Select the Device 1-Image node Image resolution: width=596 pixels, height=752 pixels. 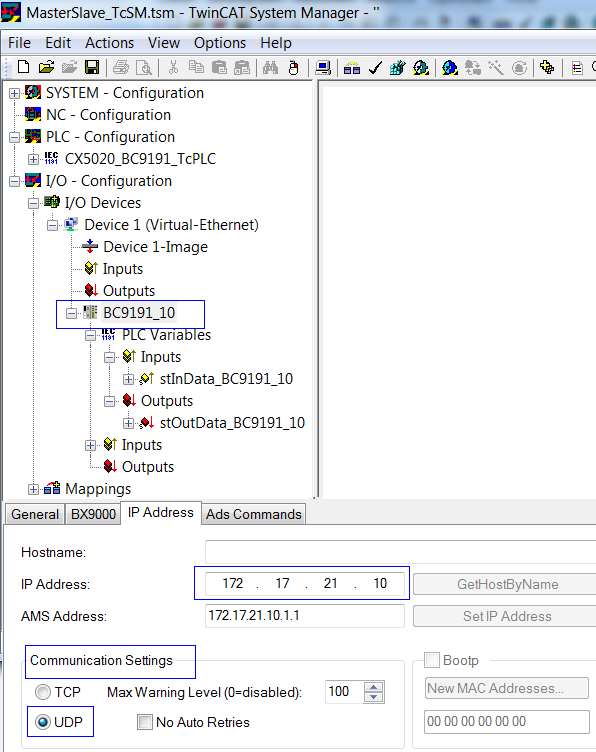point(155,247)
